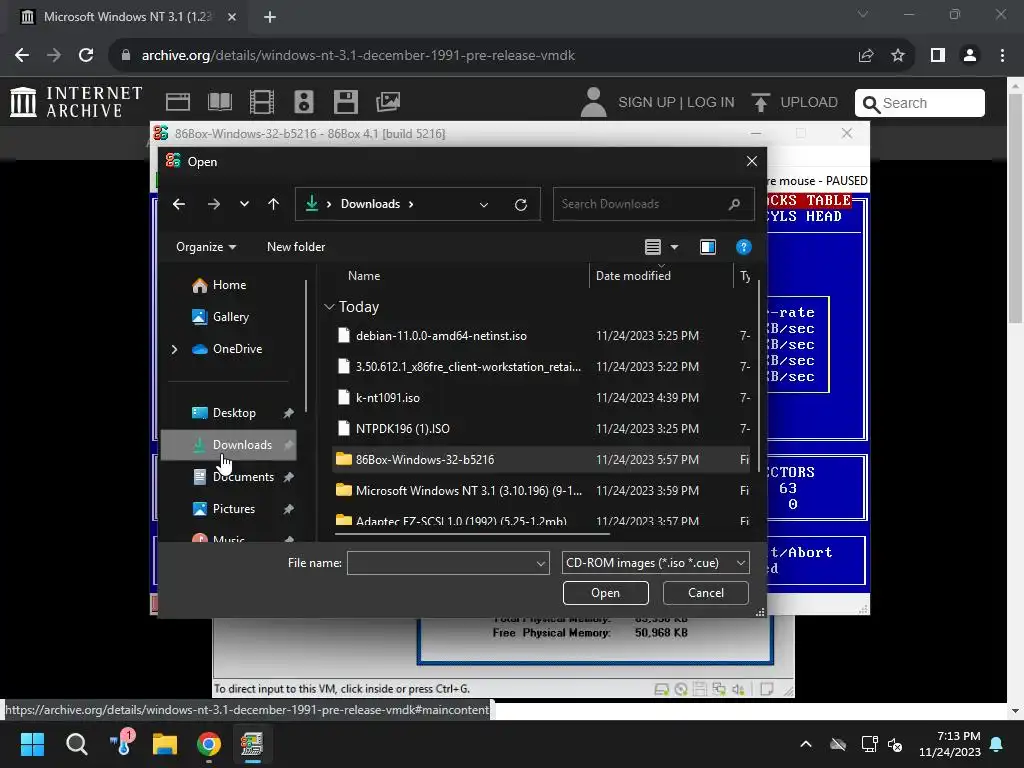Collapse the Today group

[329, 307]
